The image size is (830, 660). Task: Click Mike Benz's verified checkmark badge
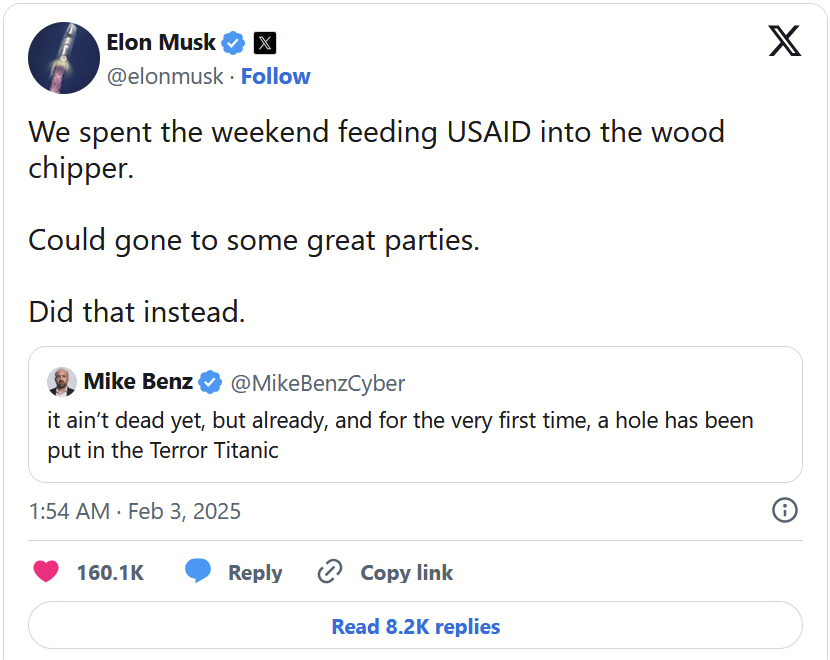click(210, 382)
